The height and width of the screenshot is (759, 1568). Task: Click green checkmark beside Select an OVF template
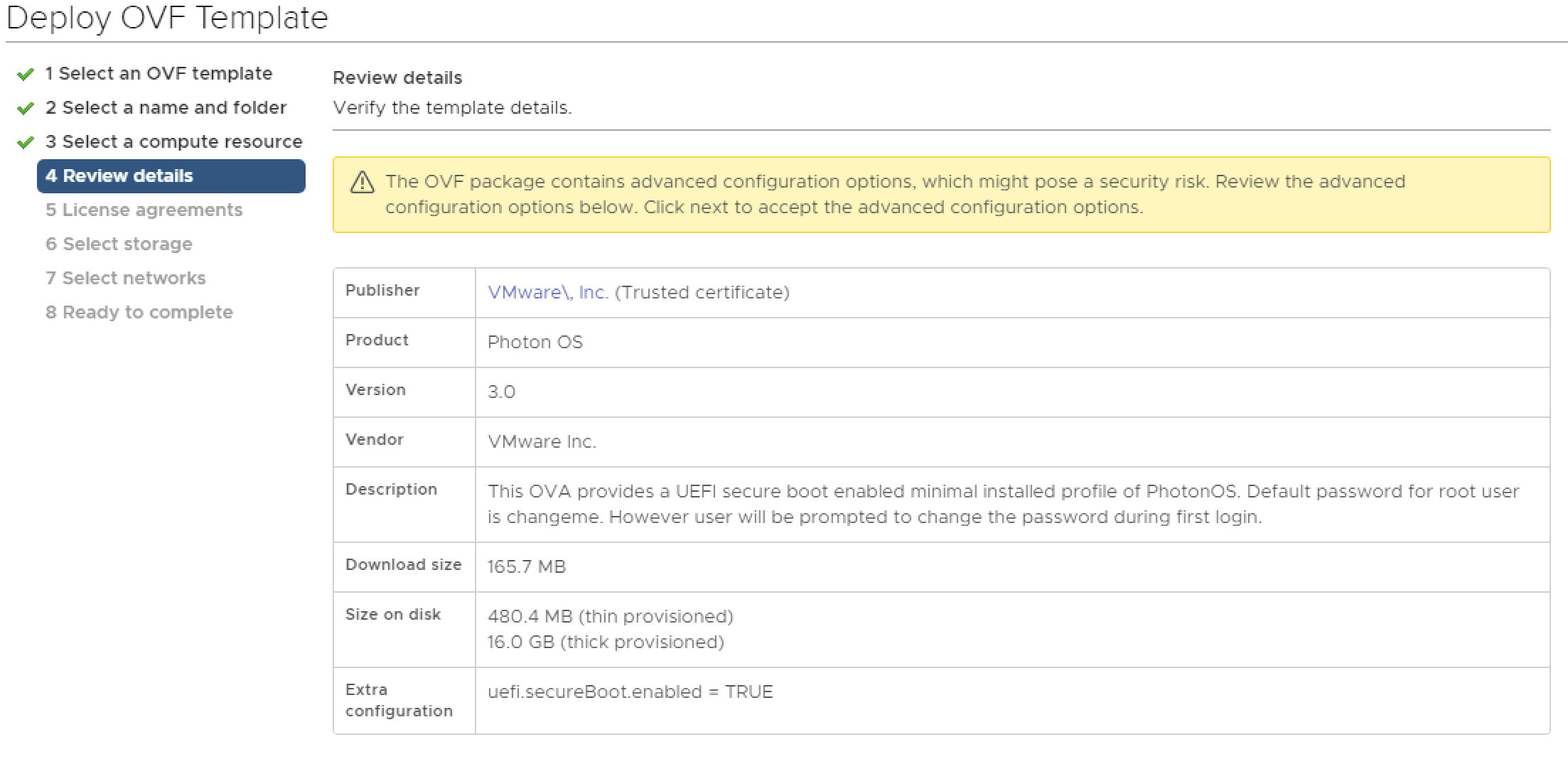pyautogui.click(x=26, y=75)
